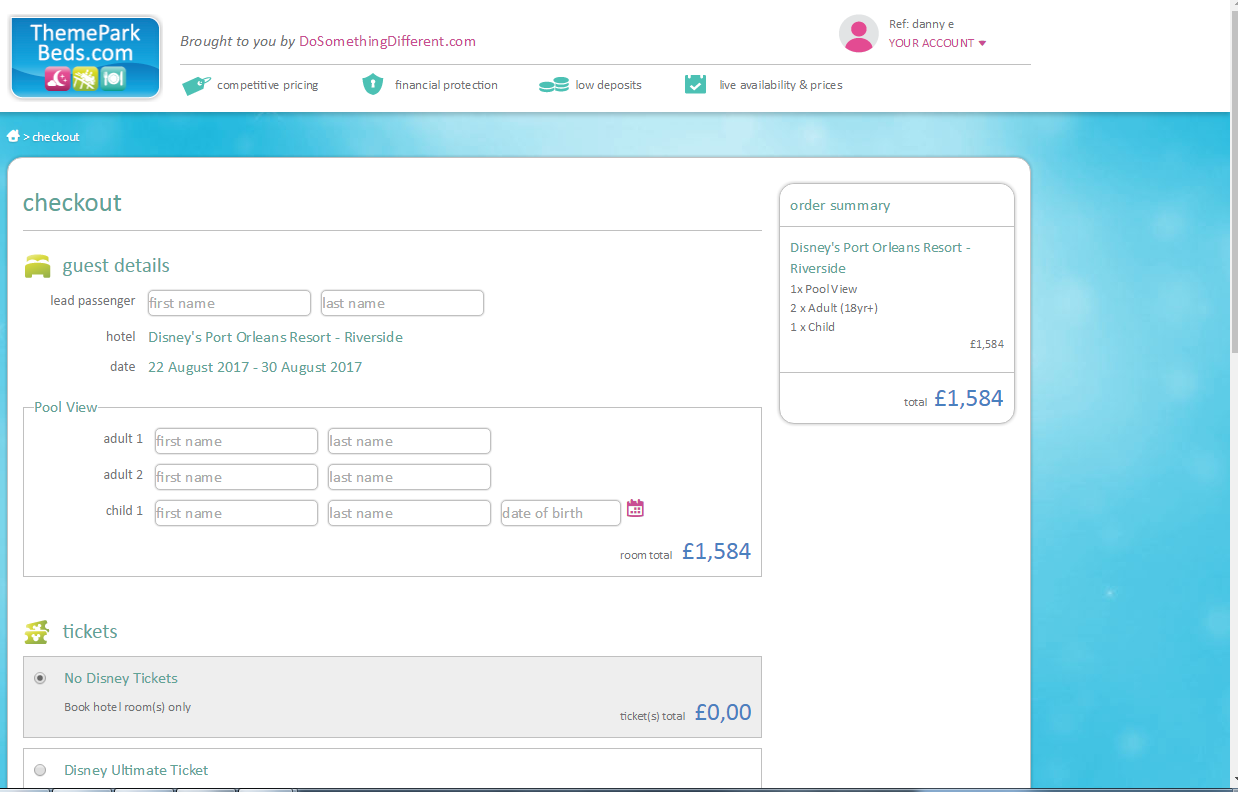
Task: Click the child 1 last name field
Action: pos(409,513)
